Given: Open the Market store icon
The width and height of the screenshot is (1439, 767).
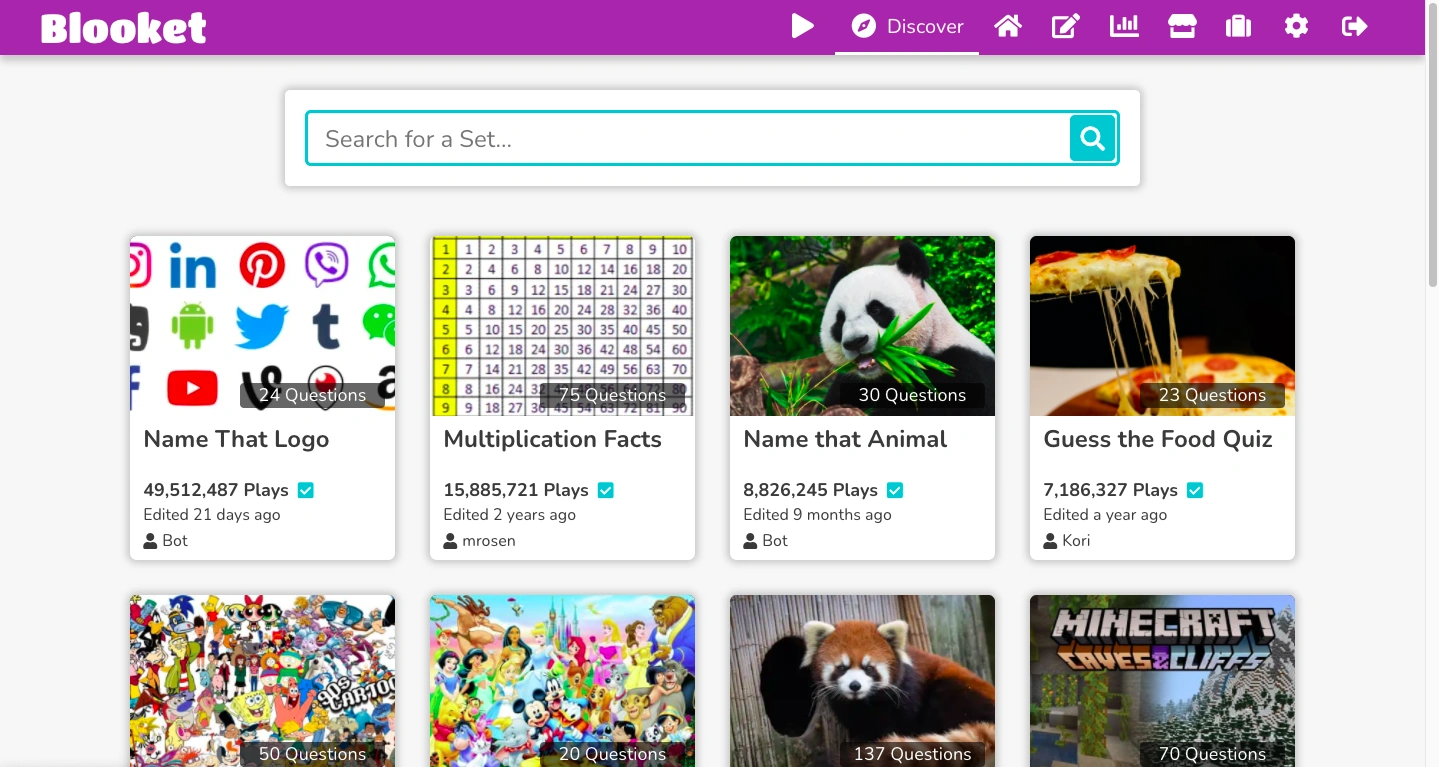Looking at the screenshot, I should (1182, 26).
